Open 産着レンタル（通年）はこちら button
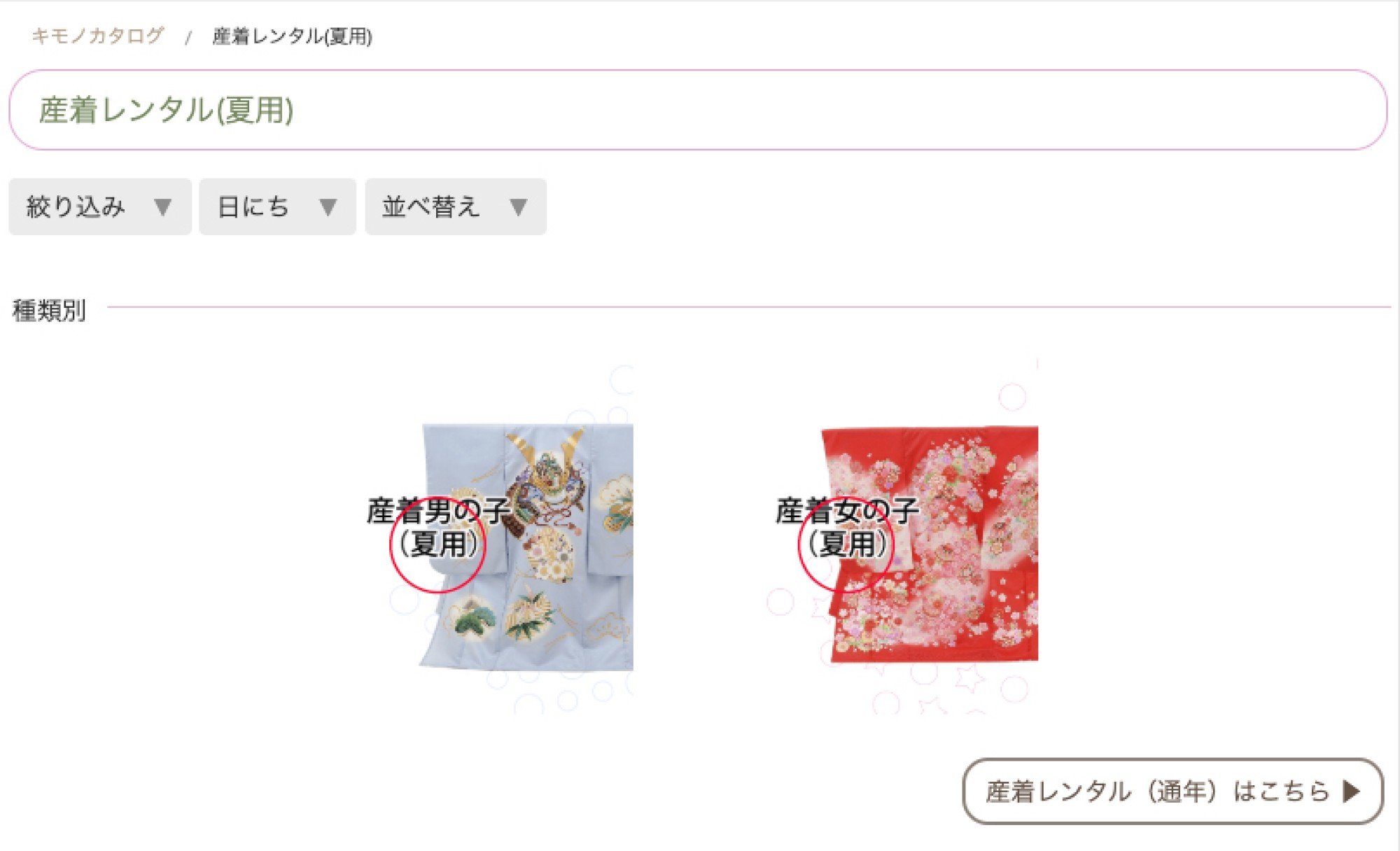This screenshot has height=851, width=1400. [x=1172, y=792]
